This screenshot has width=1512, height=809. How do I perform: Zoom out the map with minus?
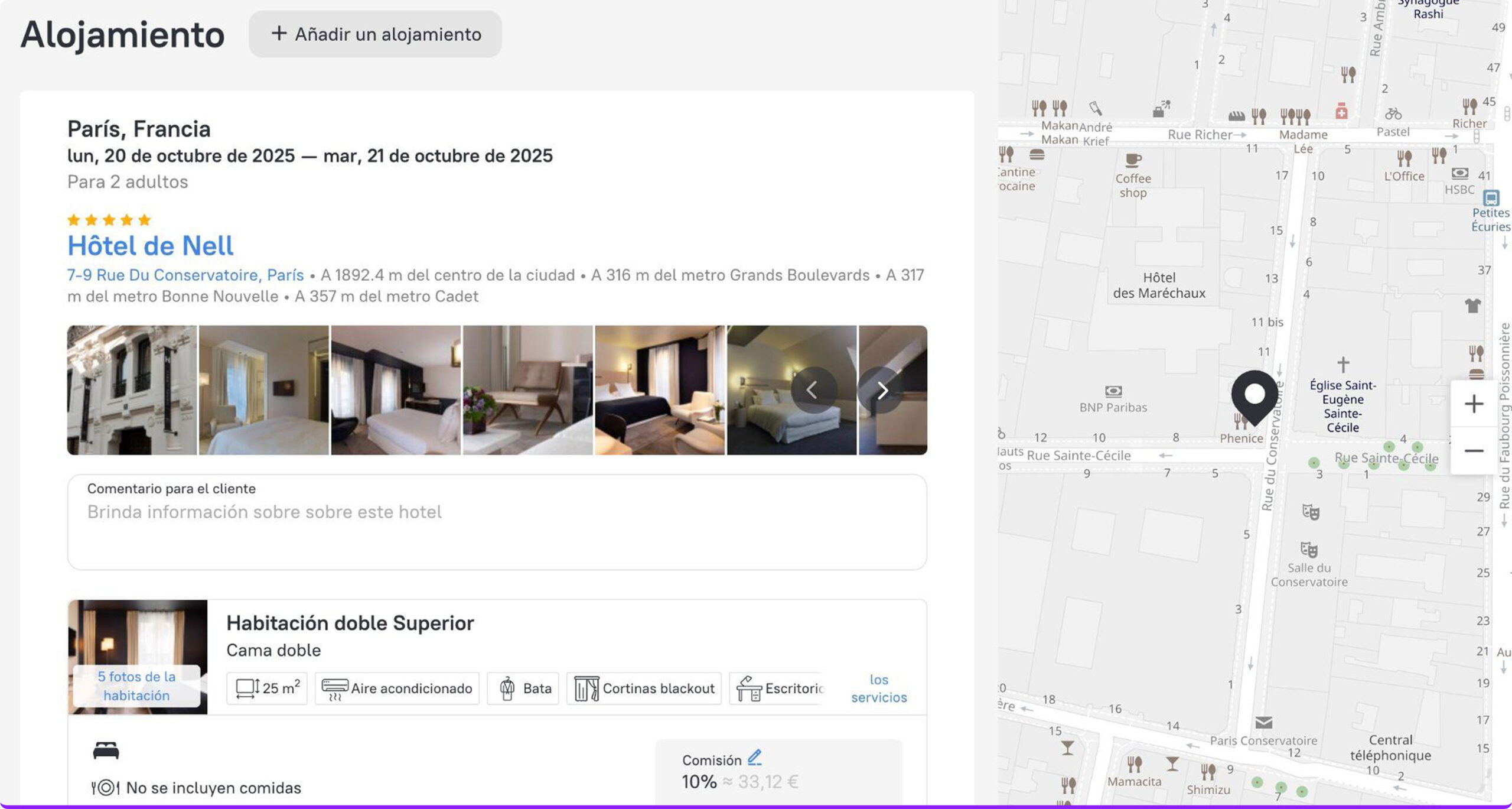click(1474, 451)
